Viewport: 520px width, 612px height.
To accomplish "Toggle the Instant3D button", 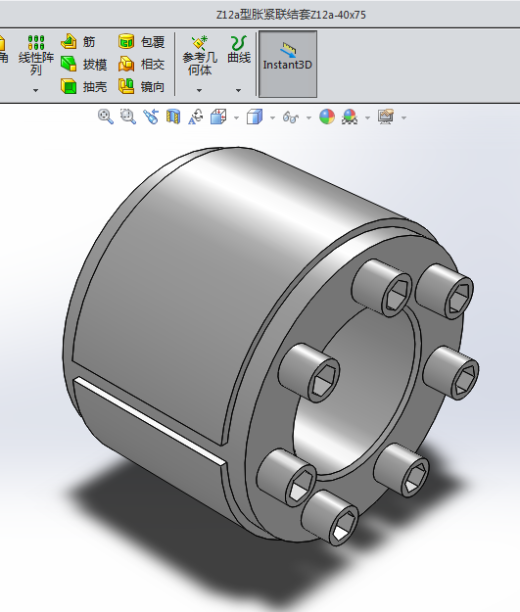I will pos(288,64).
